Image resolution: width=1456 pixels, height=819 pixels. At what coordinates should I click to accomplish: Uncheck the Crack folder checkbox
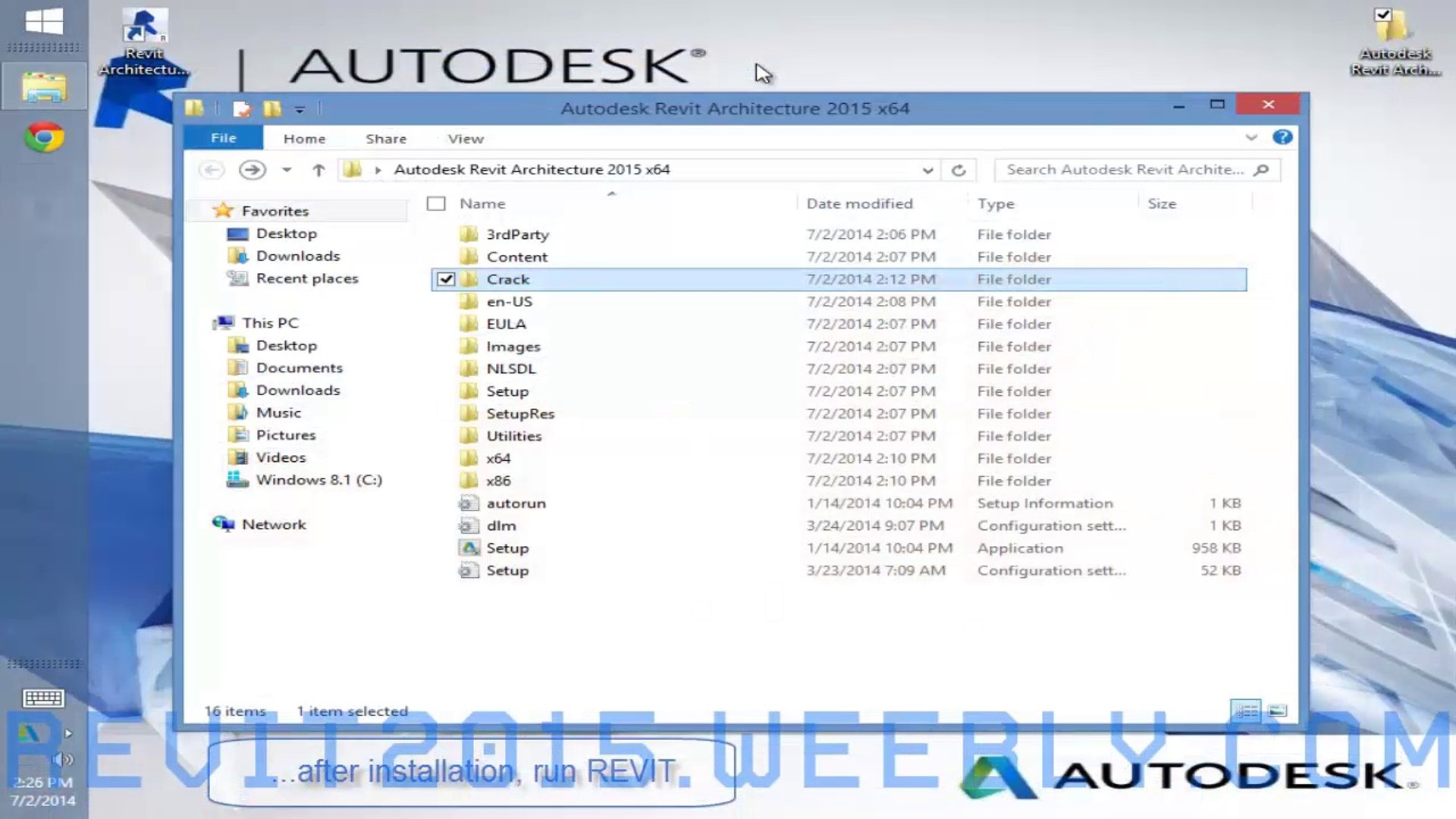pos(446,279)
